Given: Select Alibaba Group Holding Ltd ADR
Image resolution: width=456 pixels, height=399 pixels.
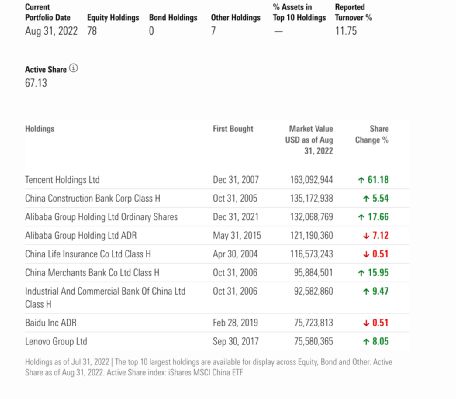Looking at the screenshot, I should [81, 235].
